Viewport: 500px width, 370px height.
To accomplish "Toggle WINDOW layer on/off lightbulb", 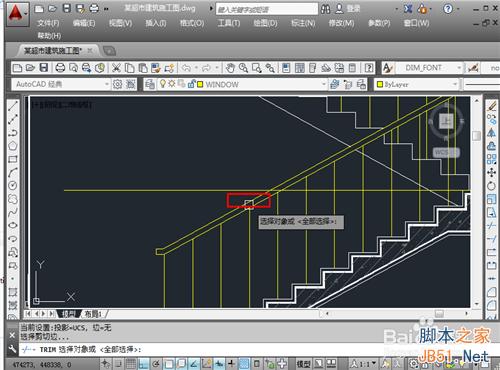I will point(163,84).
